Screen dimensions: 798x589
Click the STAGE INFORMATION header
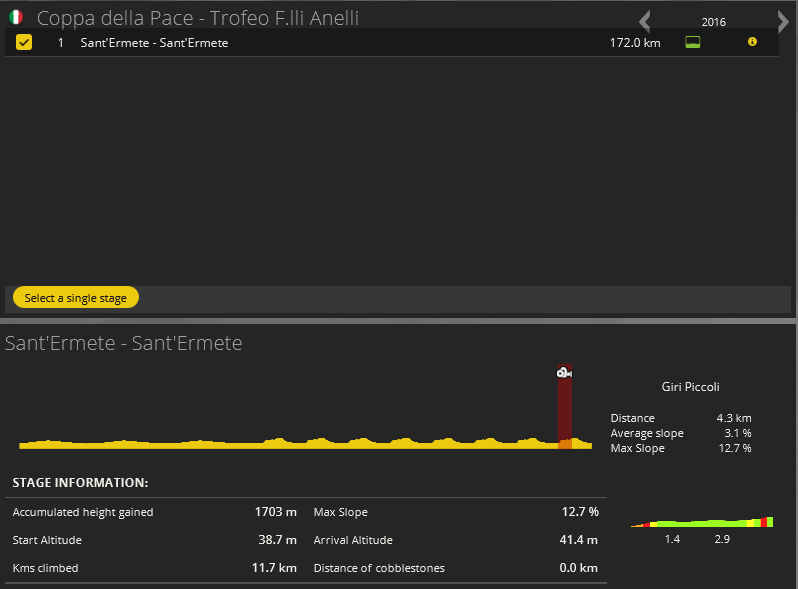80,483
